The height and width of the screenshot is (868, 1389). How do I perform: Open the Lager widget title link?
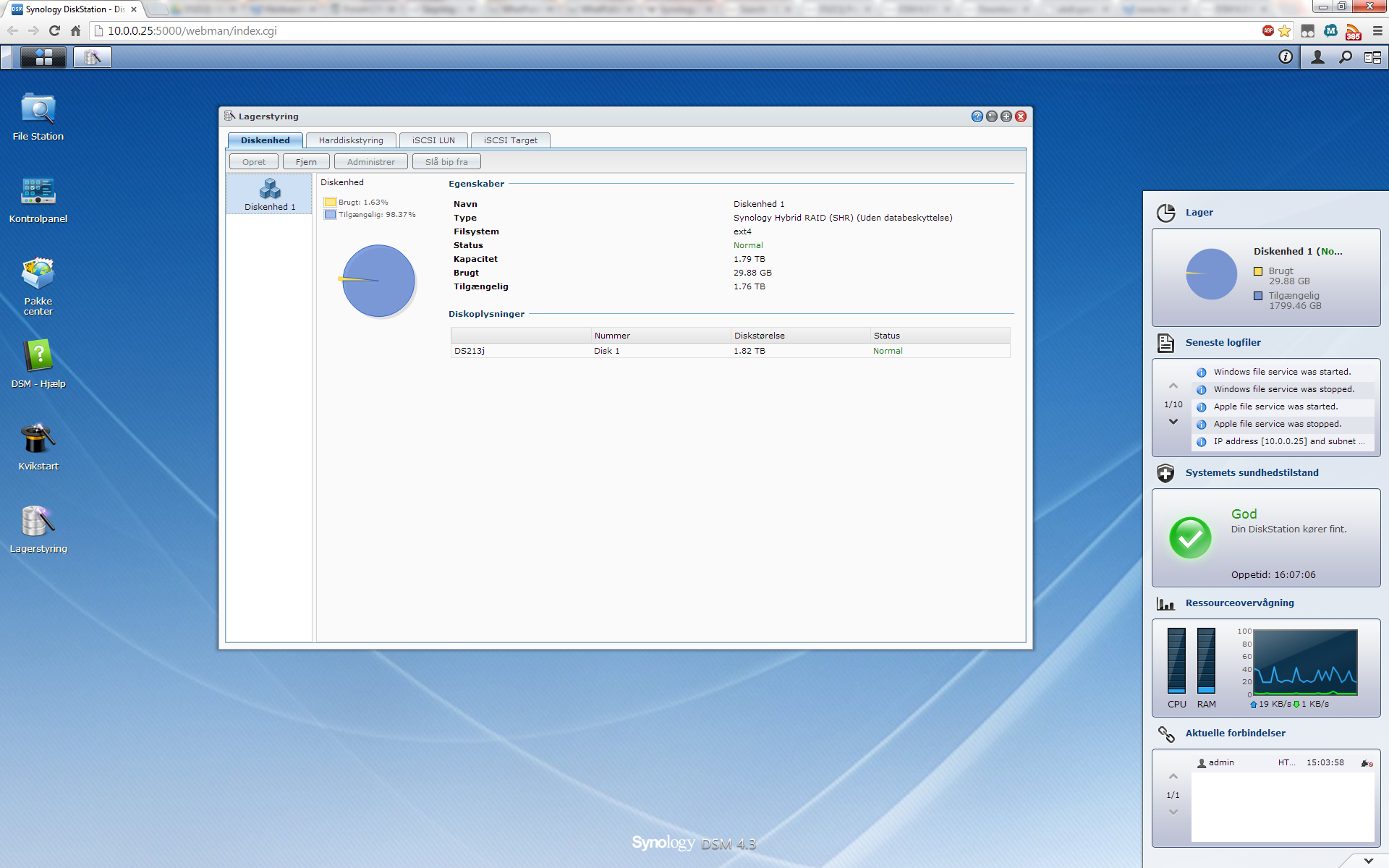coord(1199,213)
